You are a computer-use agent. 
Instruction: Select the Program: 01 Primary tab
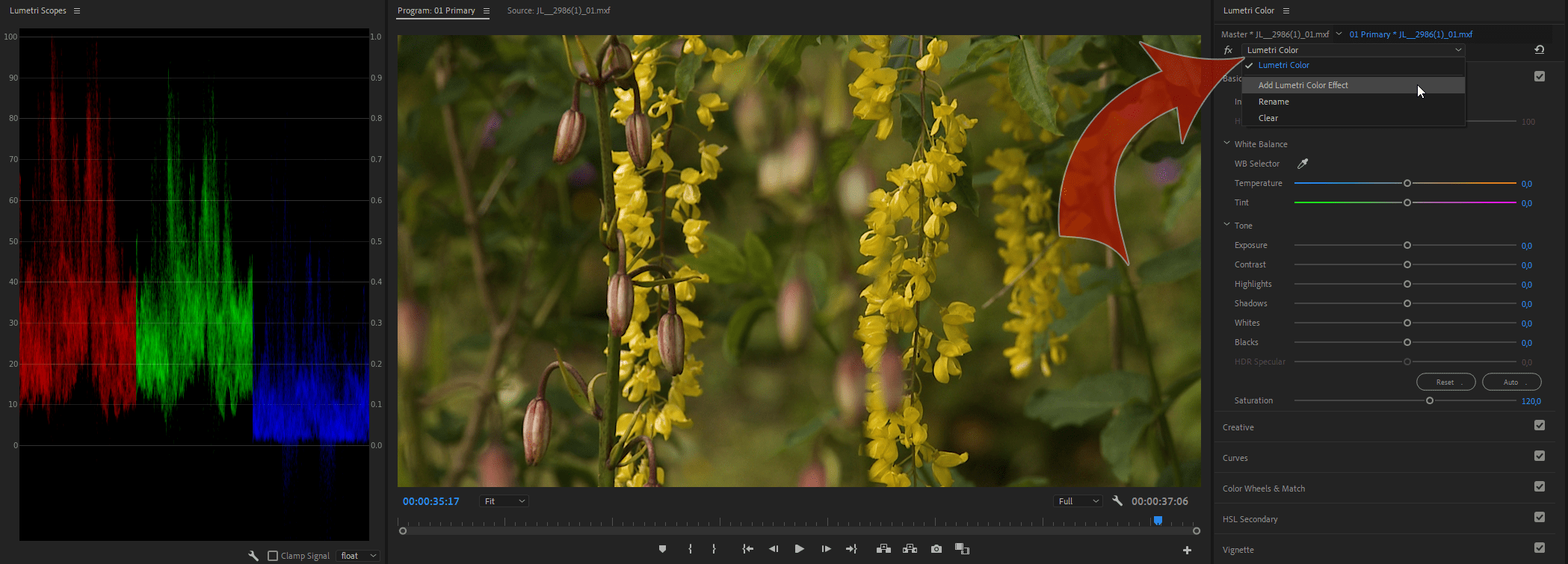(x=436, y=10)
